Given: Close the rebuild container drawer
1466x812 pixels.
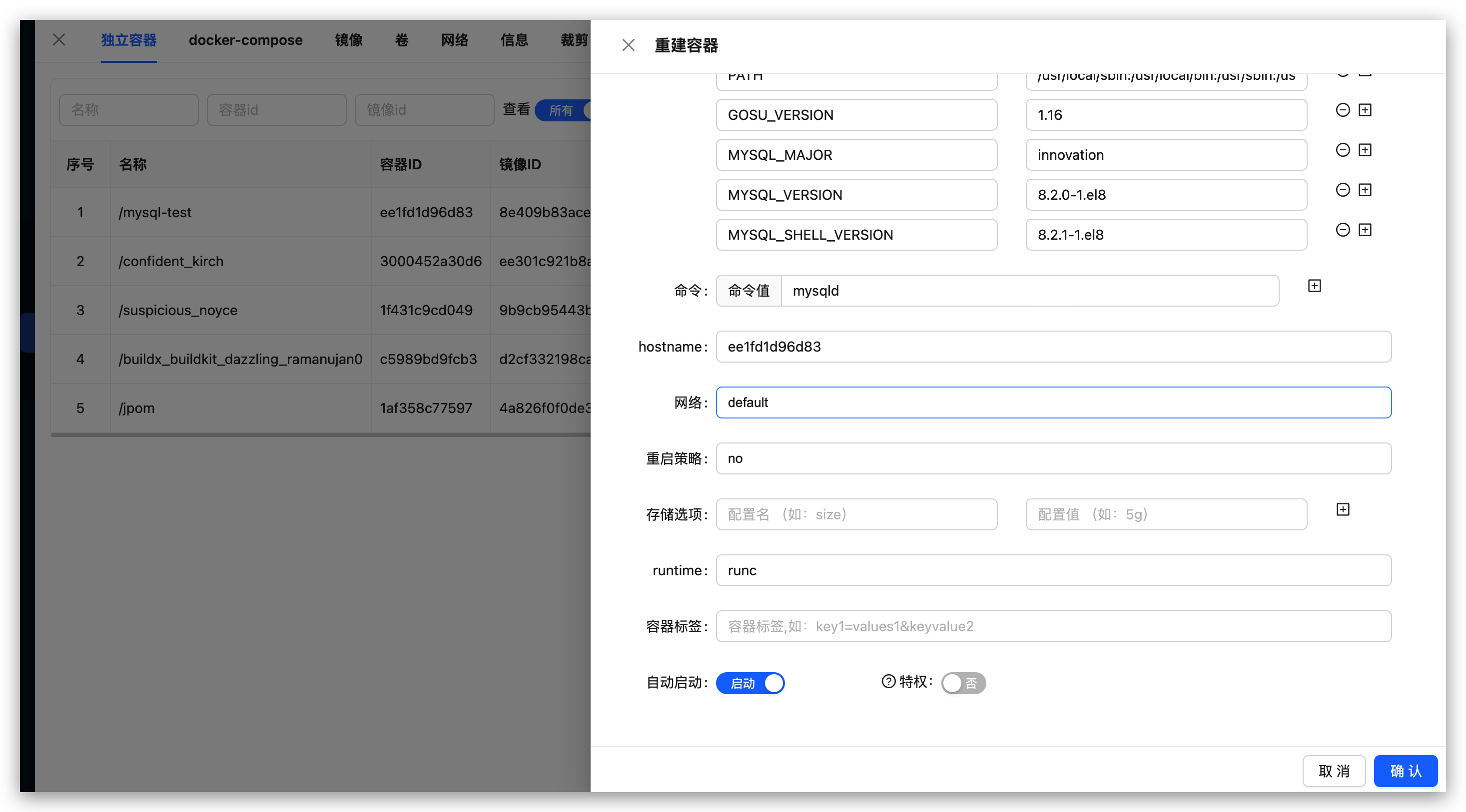Looking at the screenshot, I should coord(628,45).
